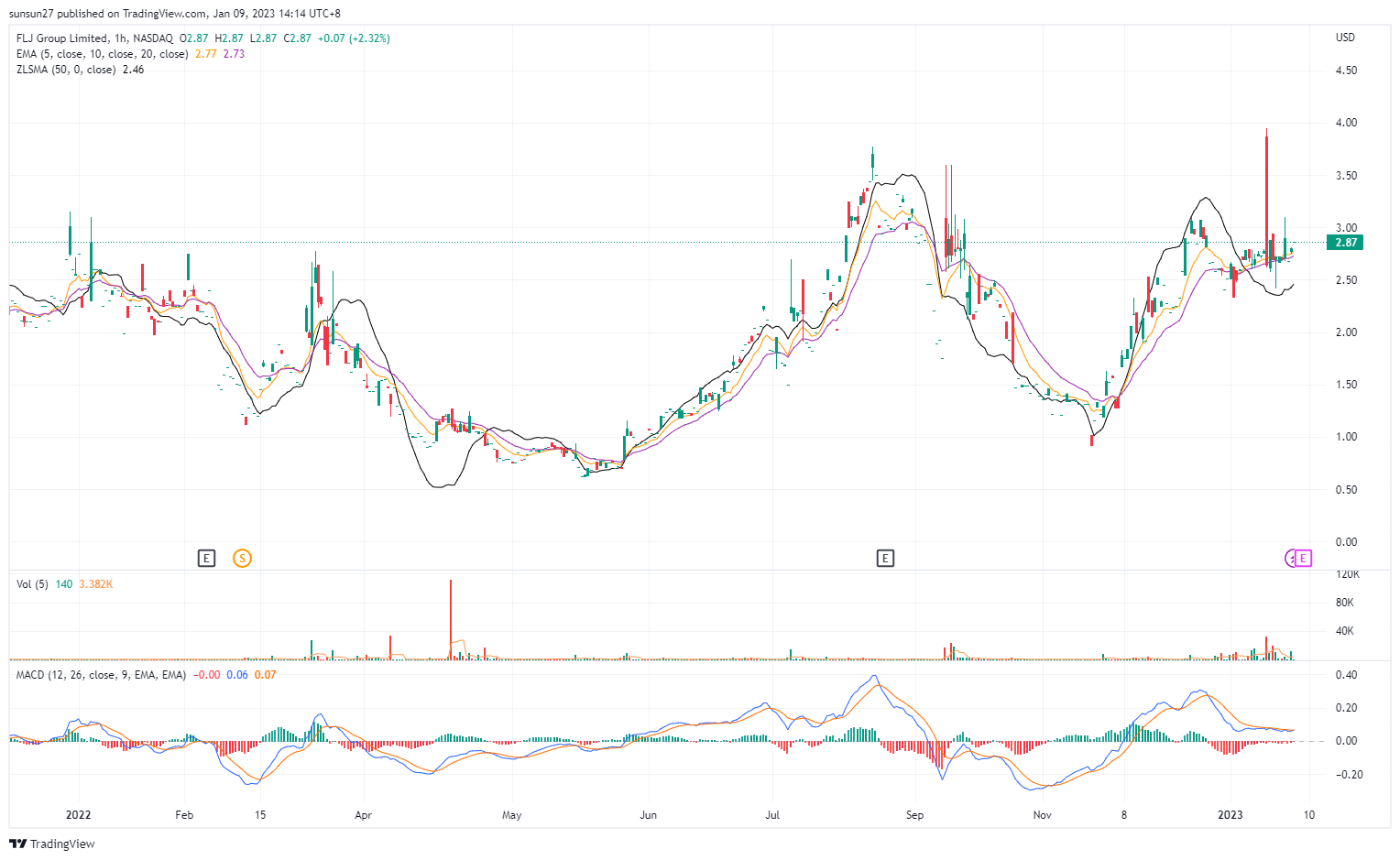1400x860 pixels.
Task: Click the earnings E marker near February
Action: 207,558
